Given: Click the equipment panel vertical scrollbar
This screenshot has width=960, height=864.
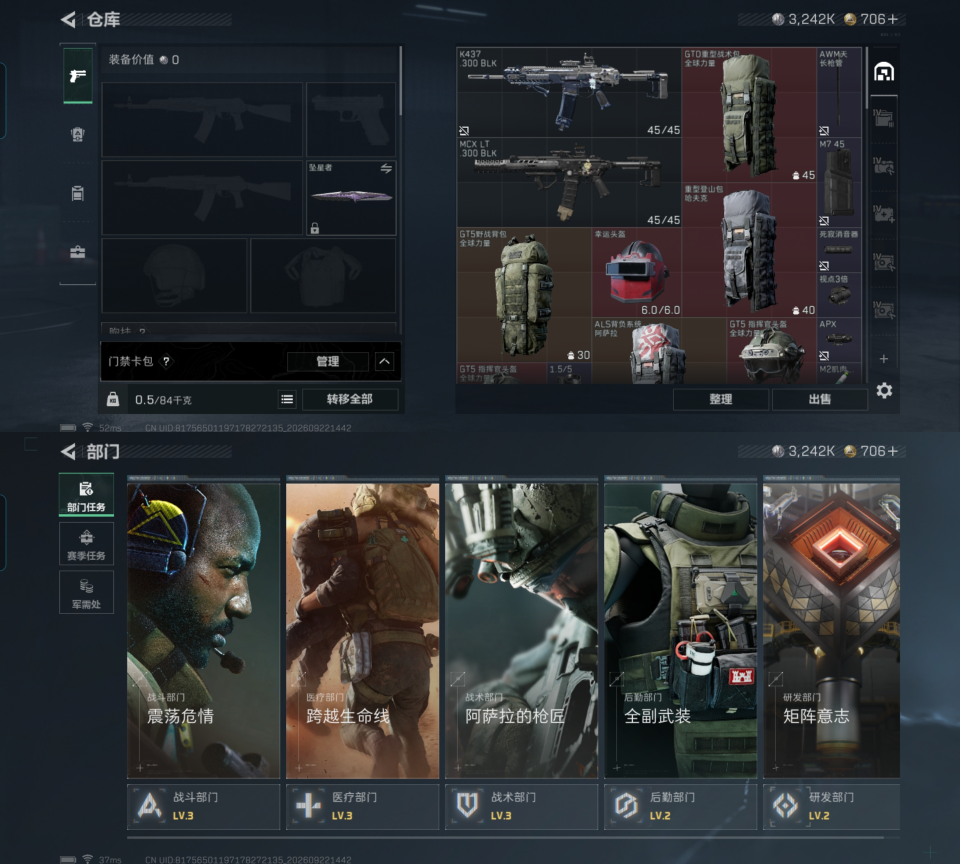Looking at the screenshot, I should pyautogui.click(x=400, y=82).
